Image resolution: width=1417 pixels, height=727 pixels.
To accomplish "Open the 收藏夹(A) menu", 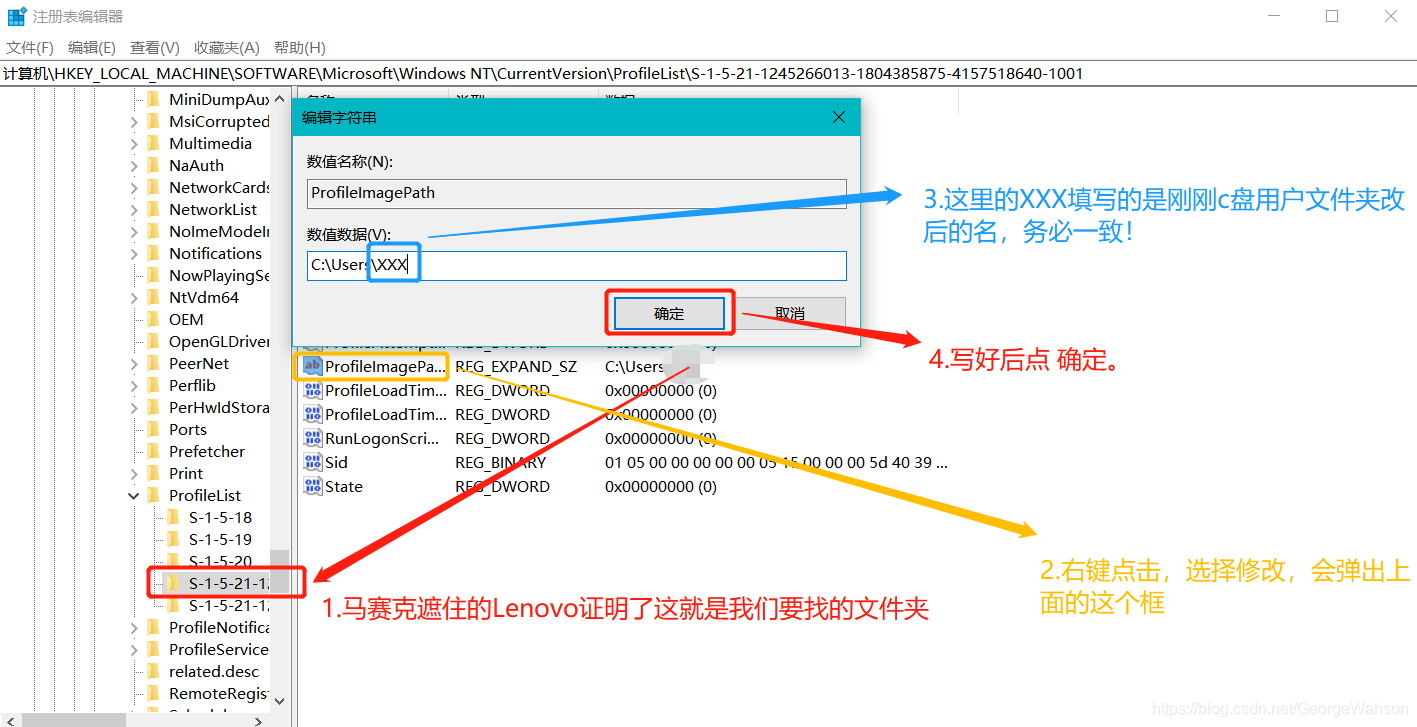I will (227, 48).
